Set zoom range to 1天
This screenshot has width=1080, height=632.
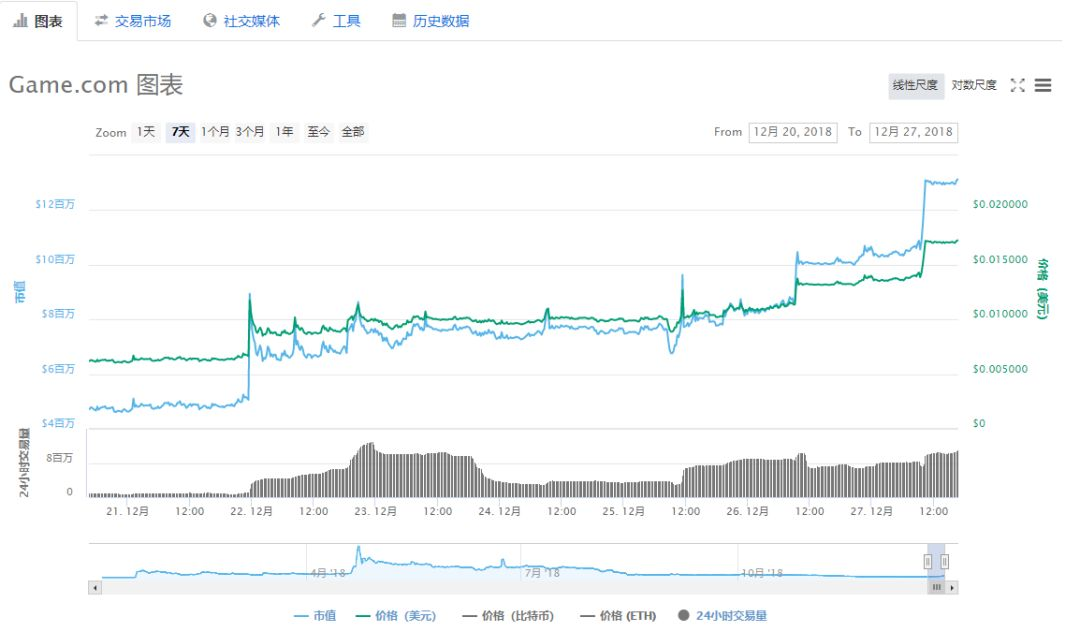[x=146, y=131]
